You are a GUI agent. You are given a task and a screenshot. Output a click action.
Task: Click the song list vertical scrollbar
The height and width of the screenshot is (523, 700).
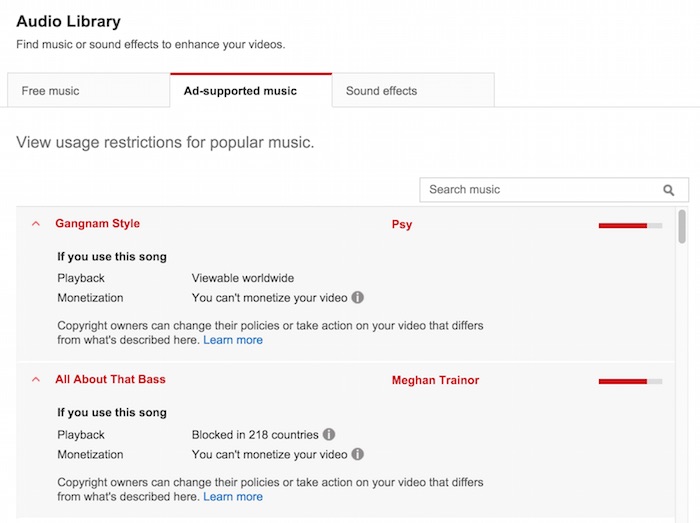coord(682,226)
